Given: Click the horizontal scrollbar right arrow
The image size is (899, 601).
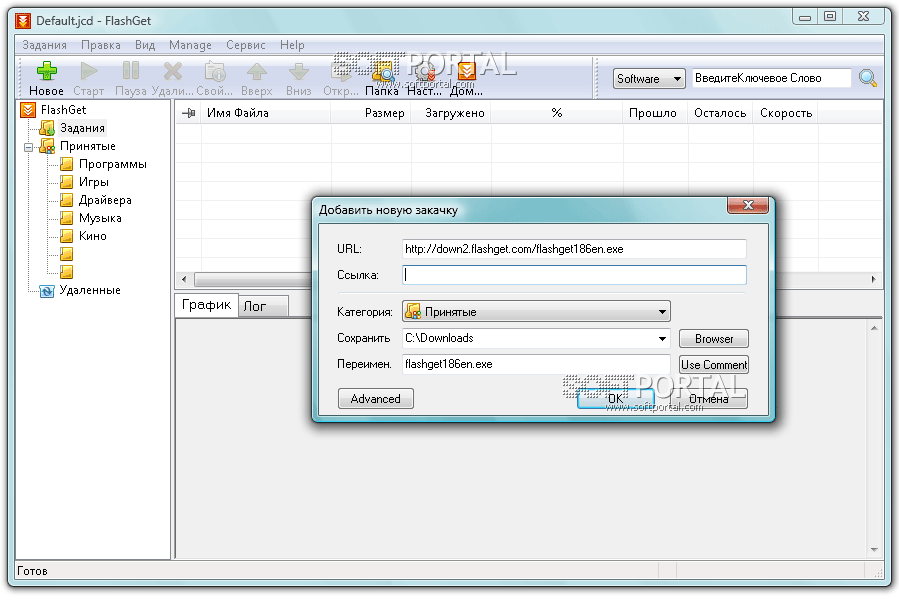Looking at the screenshot, I should click(873, 279).
